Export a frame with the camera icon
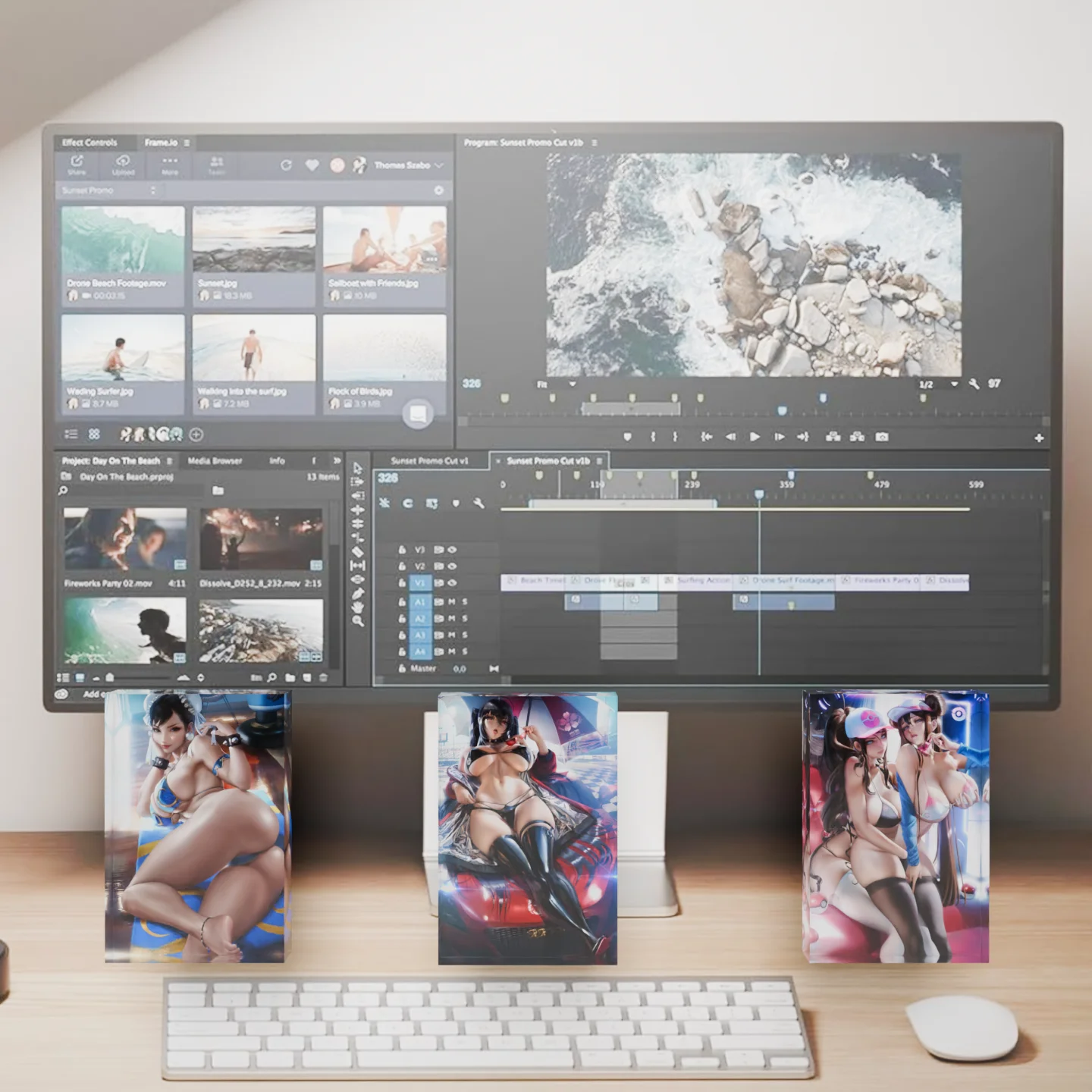The image size is (1092, 1092). pos(882,437)
